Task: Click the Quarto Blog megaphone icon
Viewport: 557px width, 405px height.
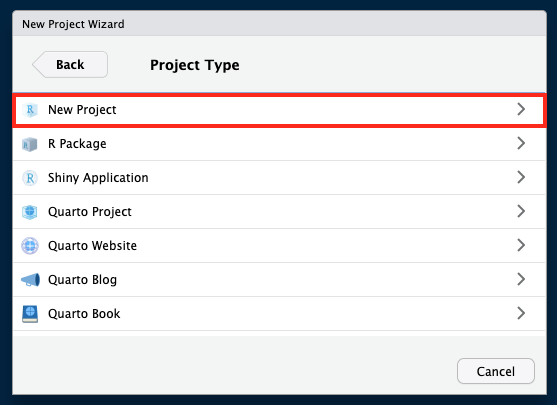Action: pos(30,280)
